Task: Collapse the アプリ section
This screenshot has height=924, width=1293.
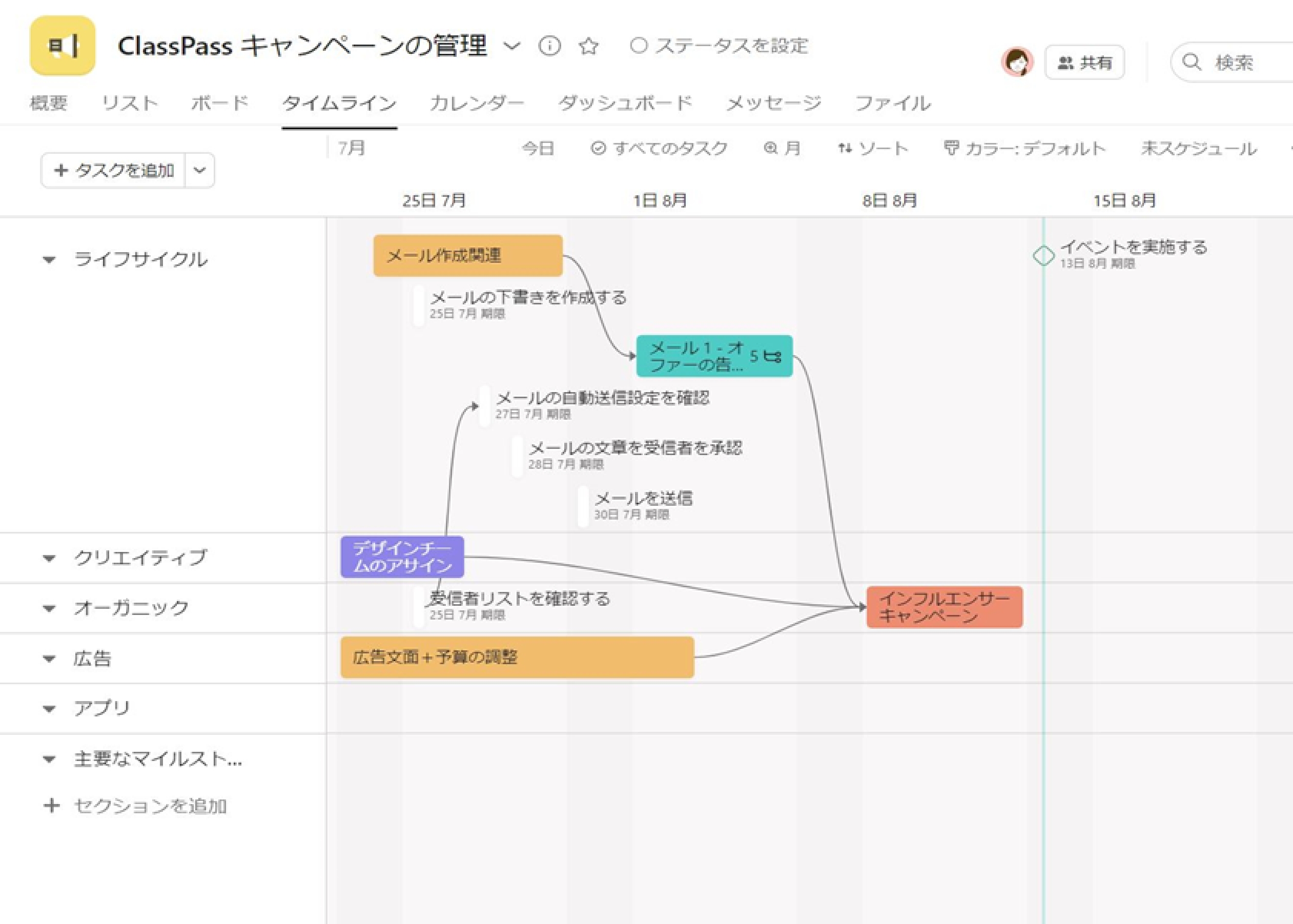Action: coord(50,709)
